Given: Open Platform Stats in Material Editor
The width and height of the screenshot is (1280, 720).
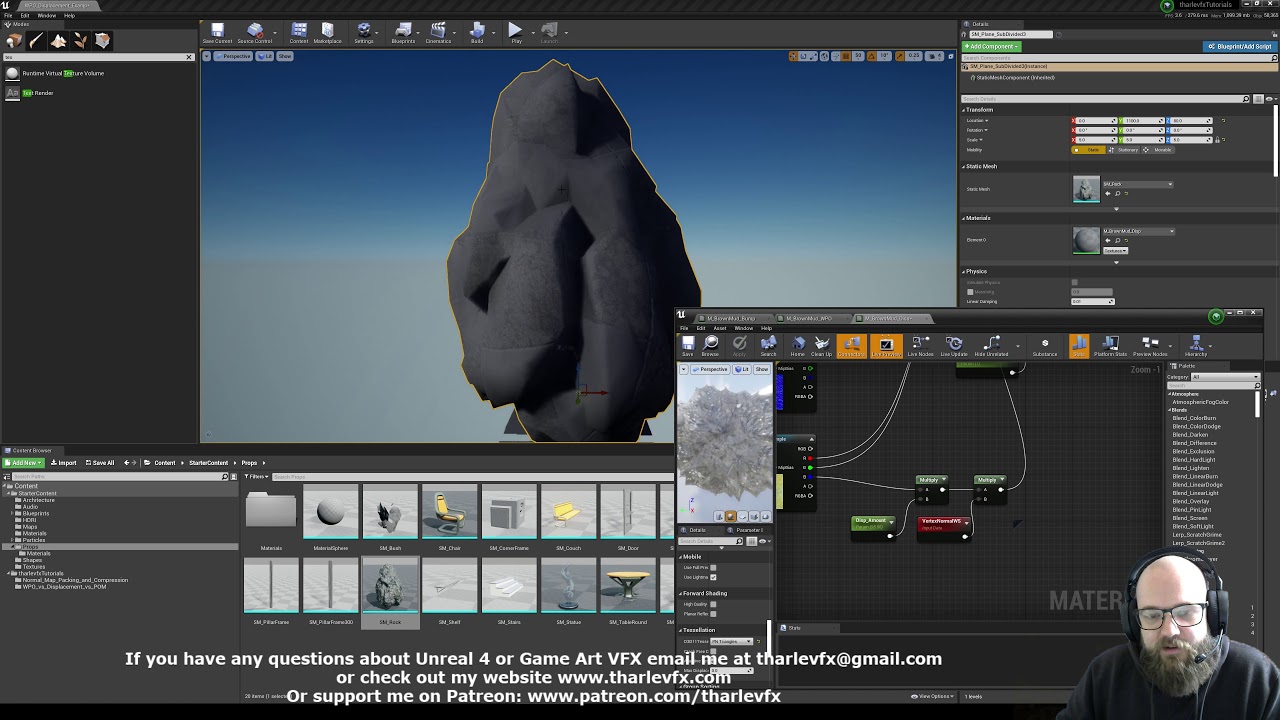Looking at the screenshot, I should (x=1110, y=347).
